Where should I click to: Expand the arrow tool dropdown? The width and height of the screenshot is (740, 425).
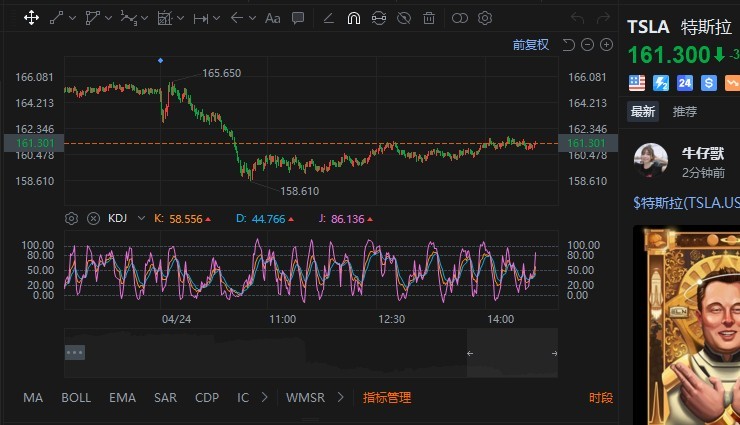click(252, 18)
